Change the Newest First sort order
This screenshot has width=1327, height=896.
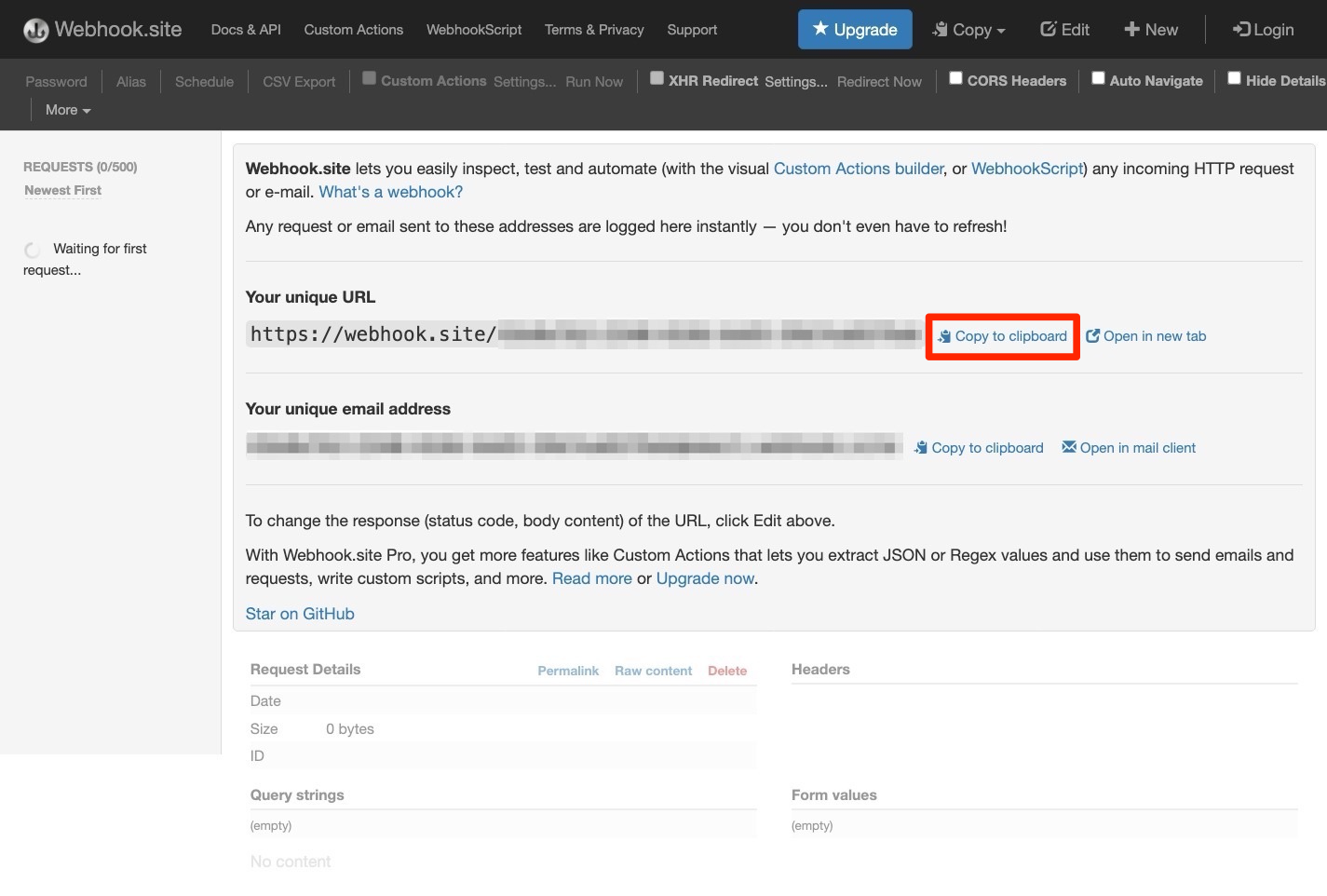pyautogui.click(x=62, y=190)
